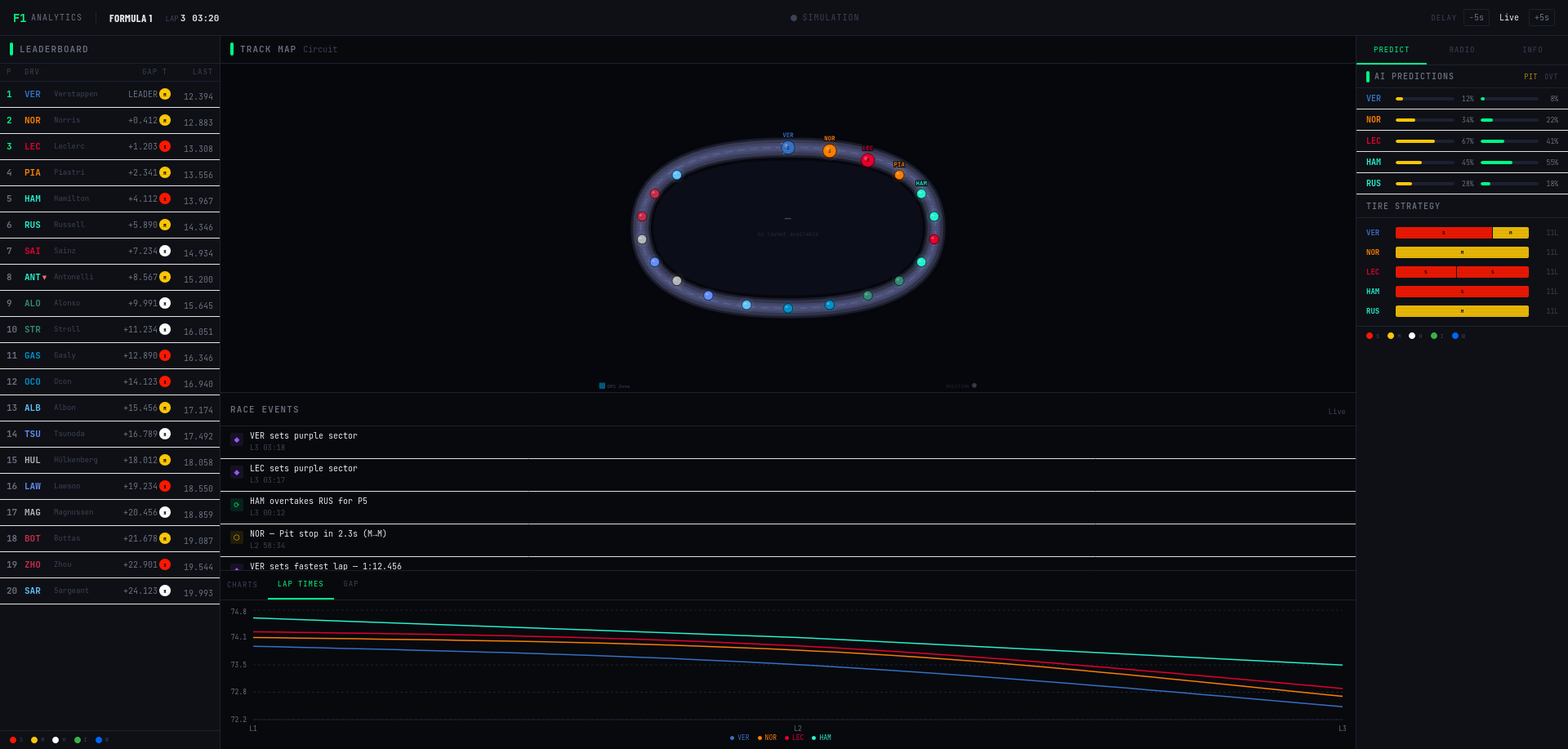Switch to Live playback mode
Screen dimensions: 1568x749
[x=1509, y=18]
